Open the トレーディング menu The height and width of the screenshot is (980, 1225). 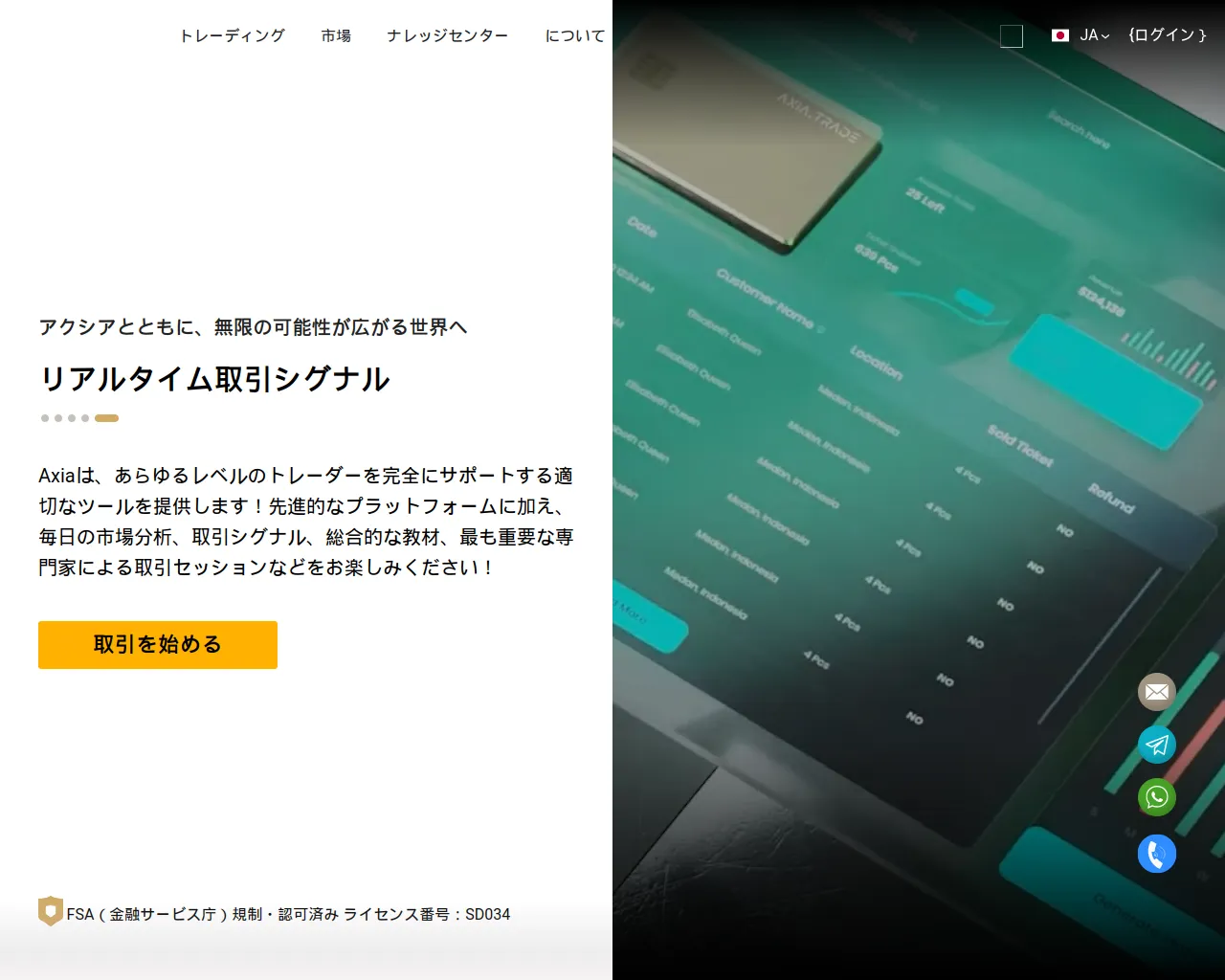233,35
